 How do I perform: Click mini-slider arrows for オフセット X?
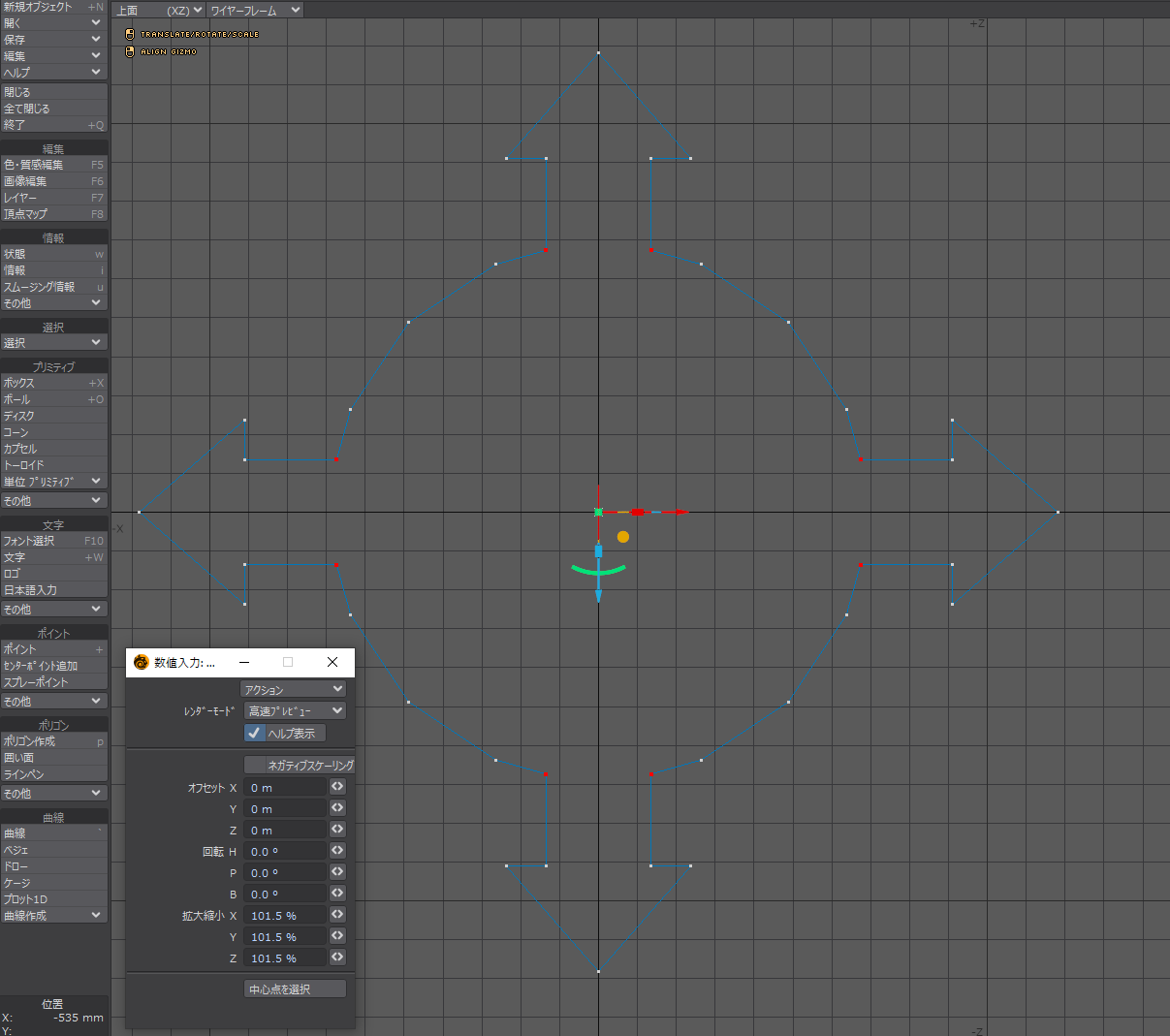tap(337, 787)
